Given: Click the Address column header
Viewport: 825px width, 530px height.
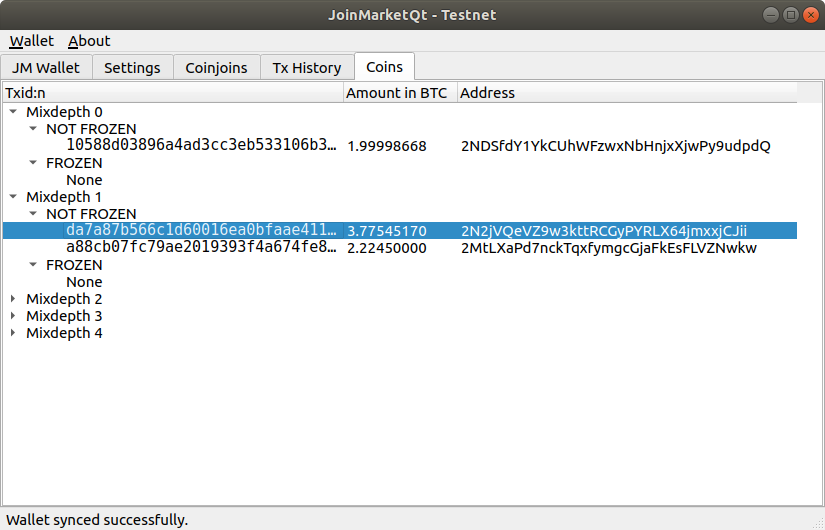Looking at the screenshot, I should click(488, 93).
